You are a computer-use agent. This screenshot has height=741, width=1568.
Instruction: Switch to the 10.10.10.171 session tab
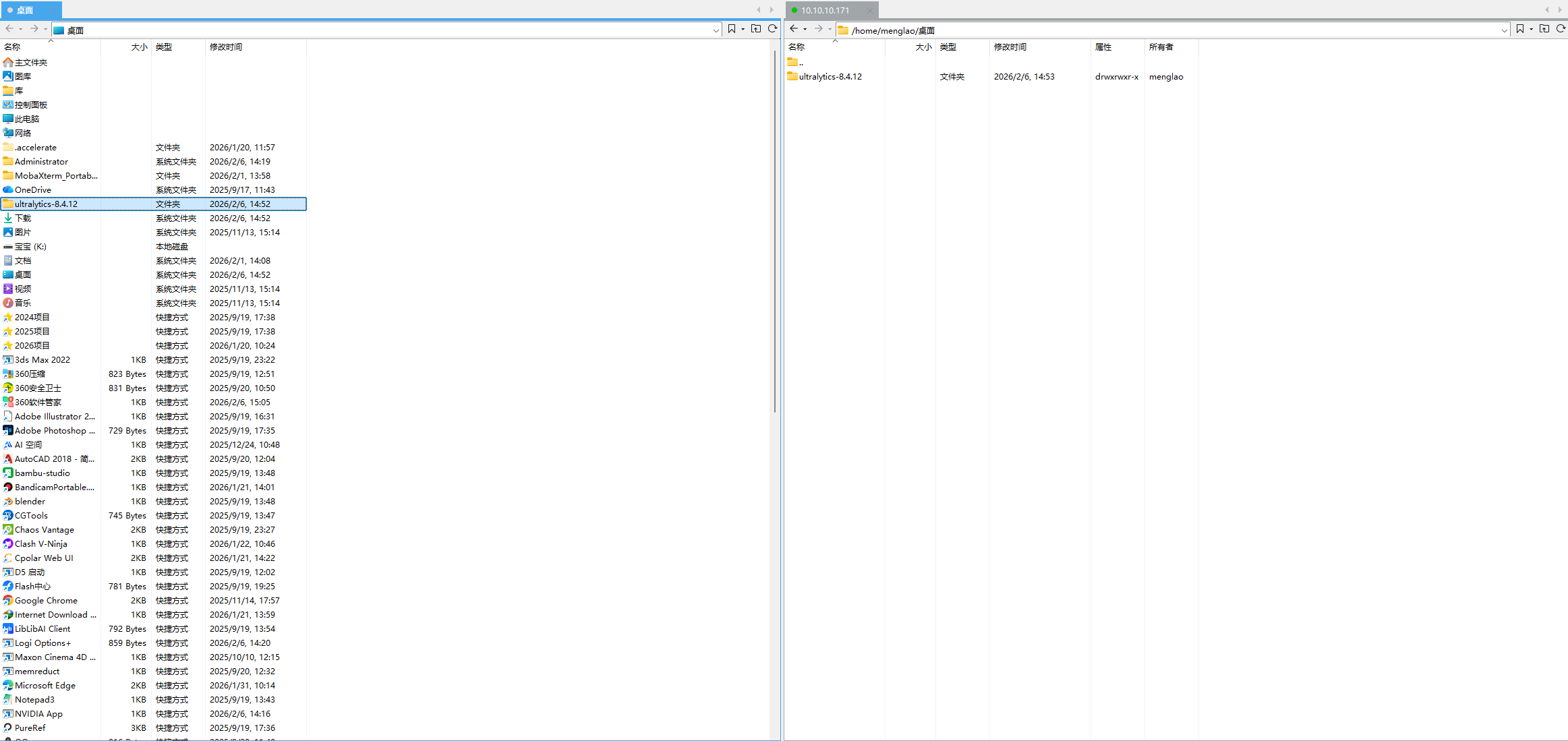pos(825,10)
